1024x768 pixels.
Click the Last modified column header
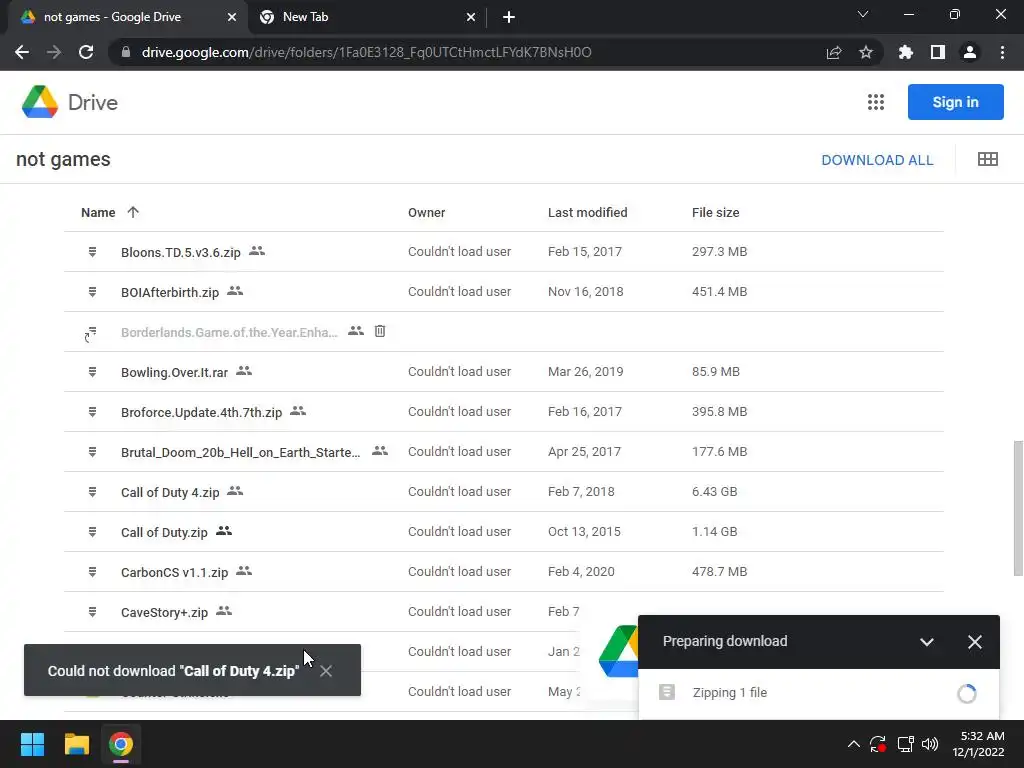pyautogui.click(x=587, y=212)
